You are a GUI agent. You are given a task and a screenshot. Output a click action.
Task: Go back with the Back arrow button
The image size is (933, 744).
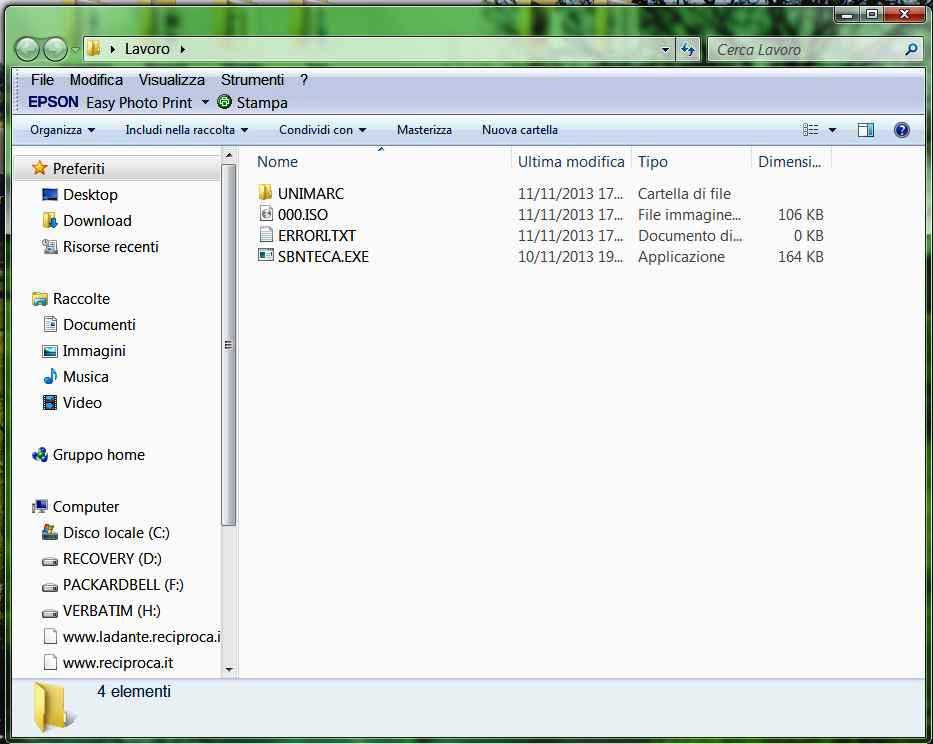pos(27,49)
